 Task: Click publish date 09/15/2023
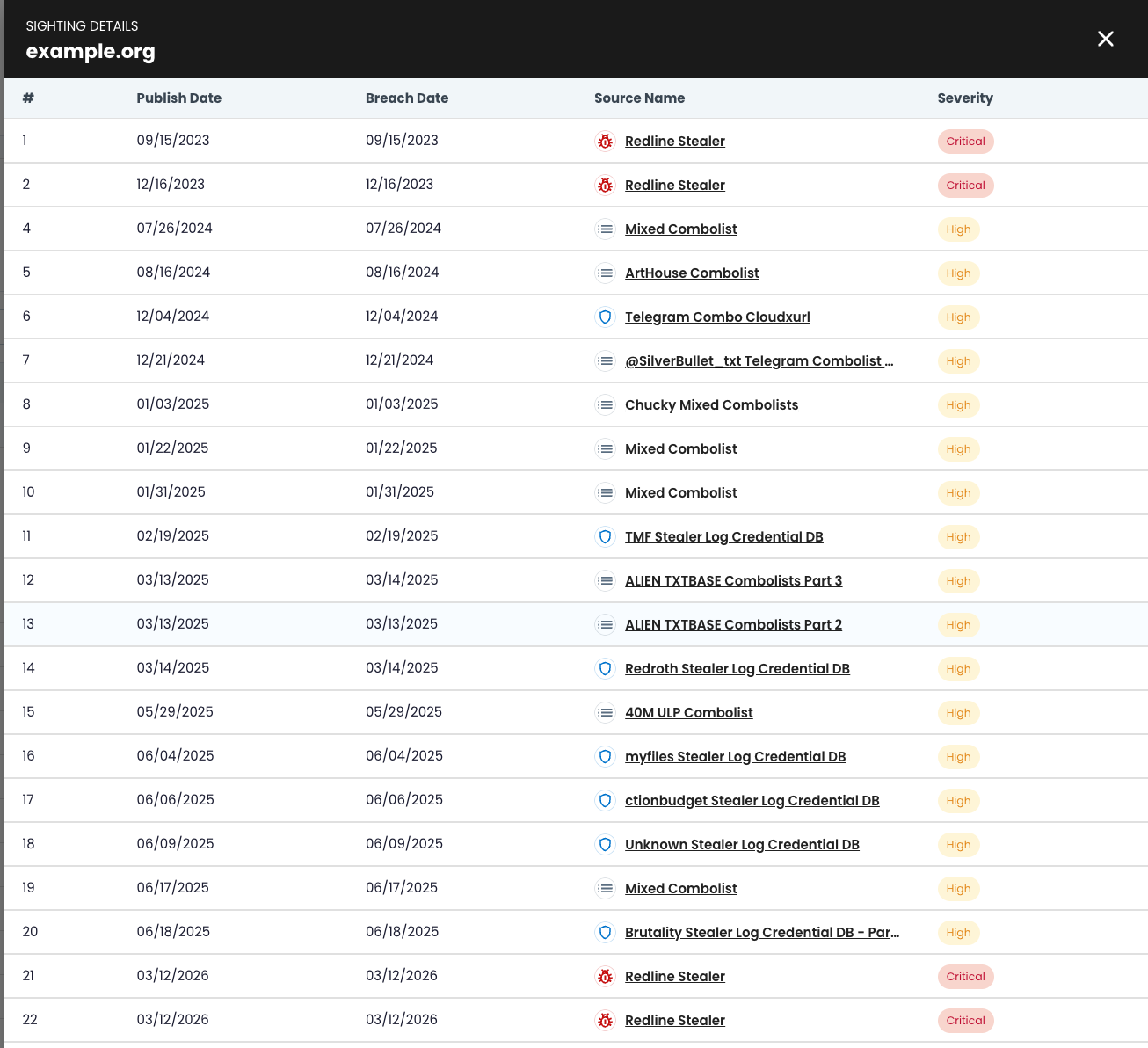[x=173, y=141]
